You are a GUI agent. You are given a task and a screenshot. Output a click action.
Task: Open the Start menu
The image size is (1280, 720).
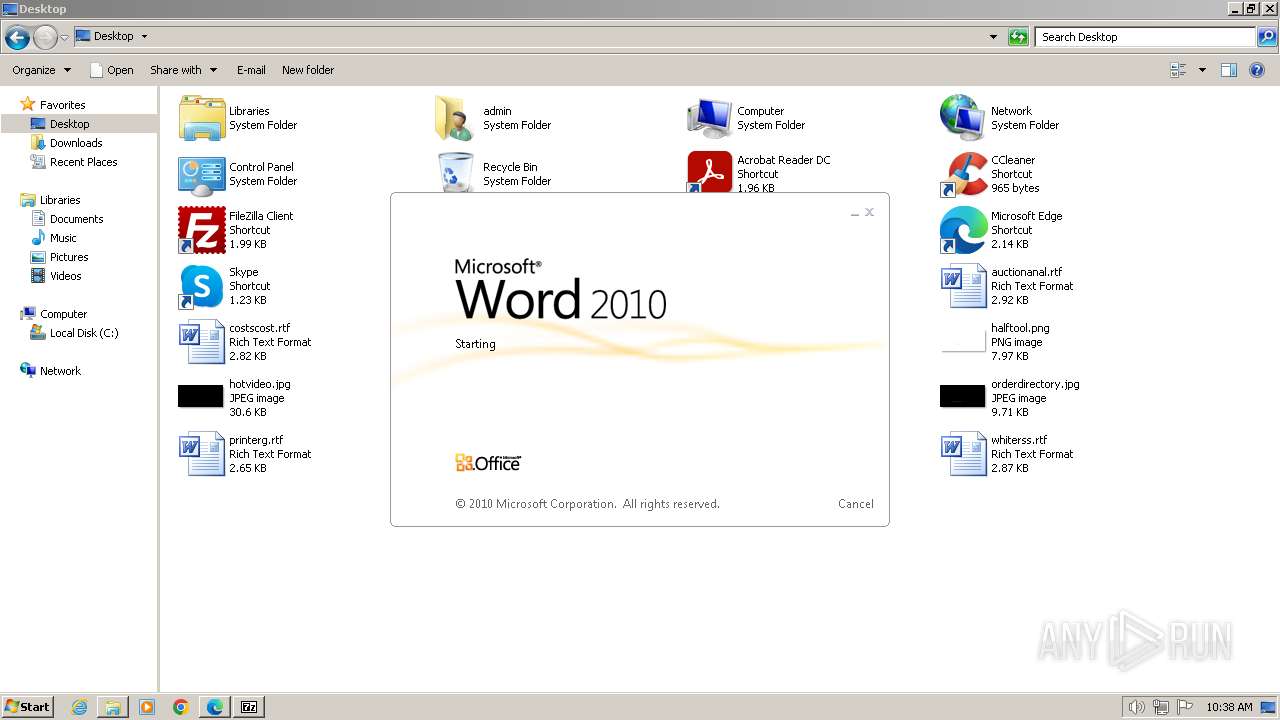click(x=28, y=707)
